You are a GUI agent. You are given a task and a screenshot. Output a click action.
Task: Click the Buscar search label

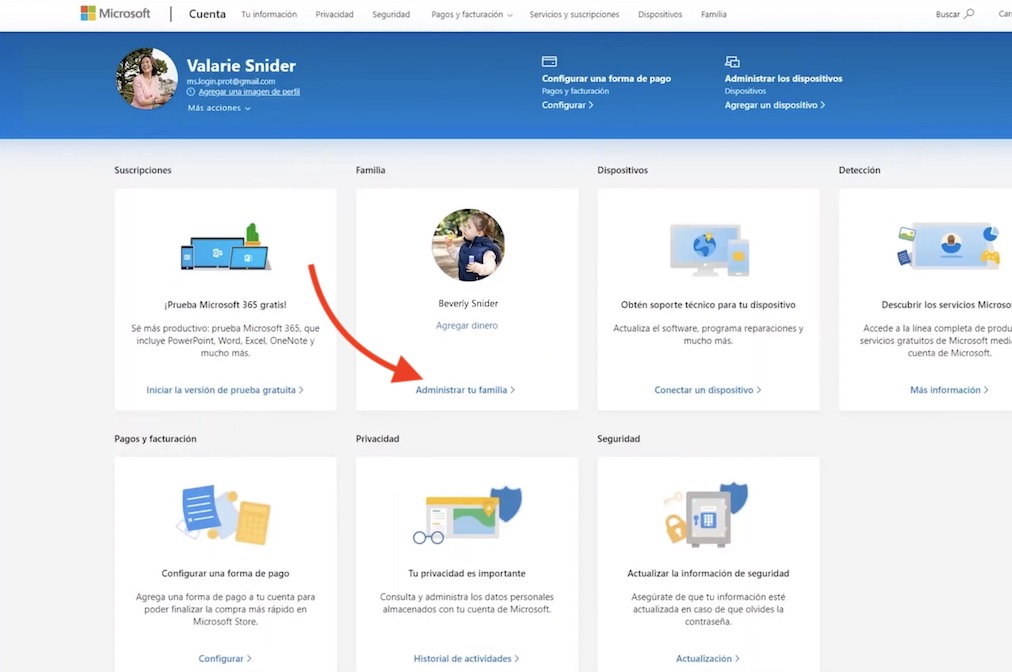click(x=947, y=14)
